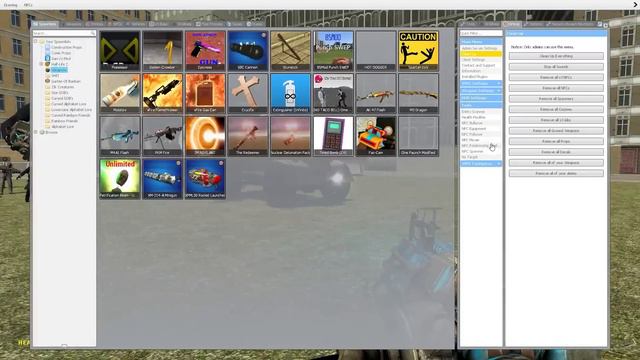Screen dimensions: 640x360
Task: Click the Remove all Spawners button
Action: pyautogui.click(x=556, y=99)
